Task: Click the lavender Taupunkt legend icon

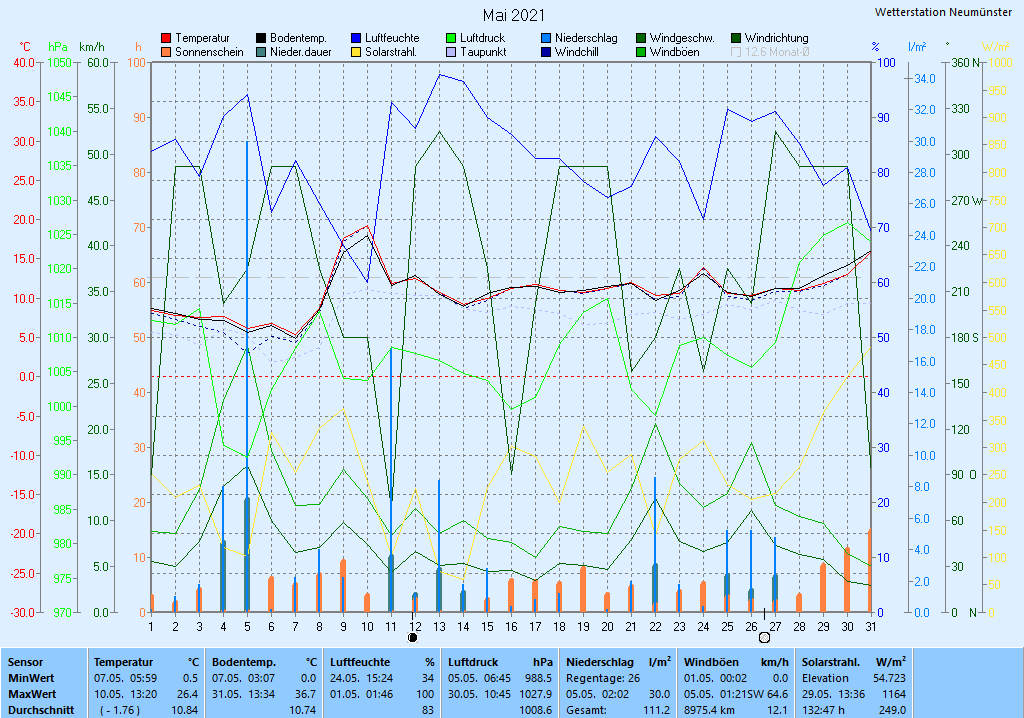Action: click(451, 52)
